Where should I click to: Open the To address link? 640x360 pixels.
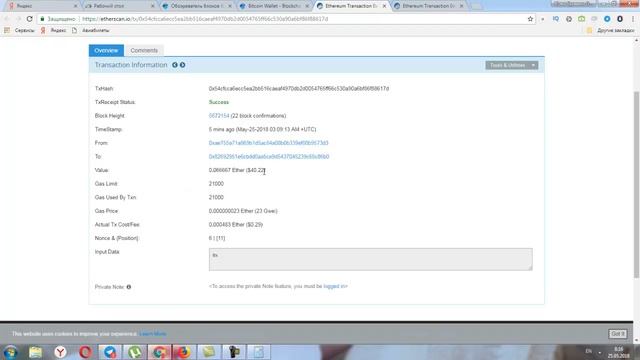(269, 157)
